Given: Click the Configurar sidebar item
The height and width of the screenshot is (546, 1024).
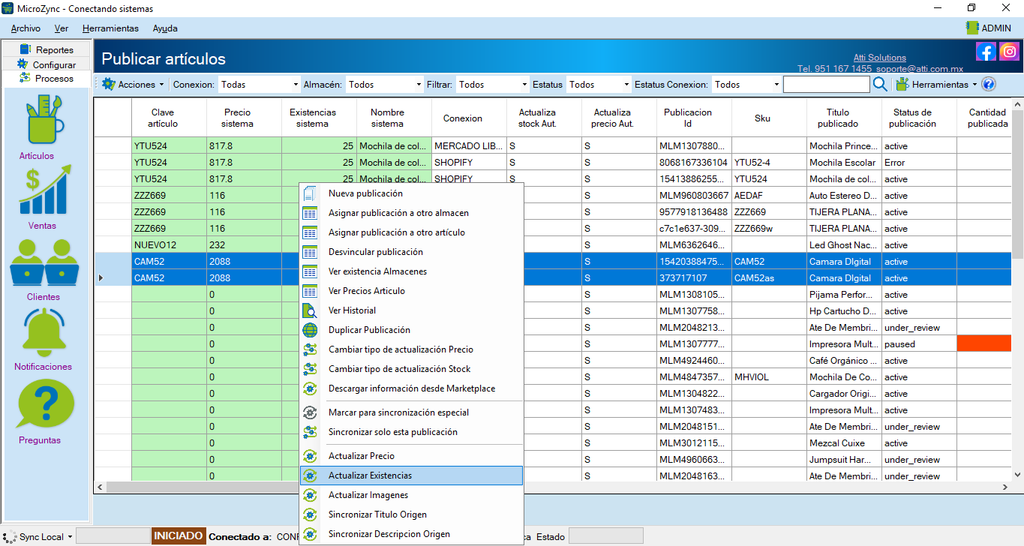Looking at the screenshot, I should tap(46, 64).
